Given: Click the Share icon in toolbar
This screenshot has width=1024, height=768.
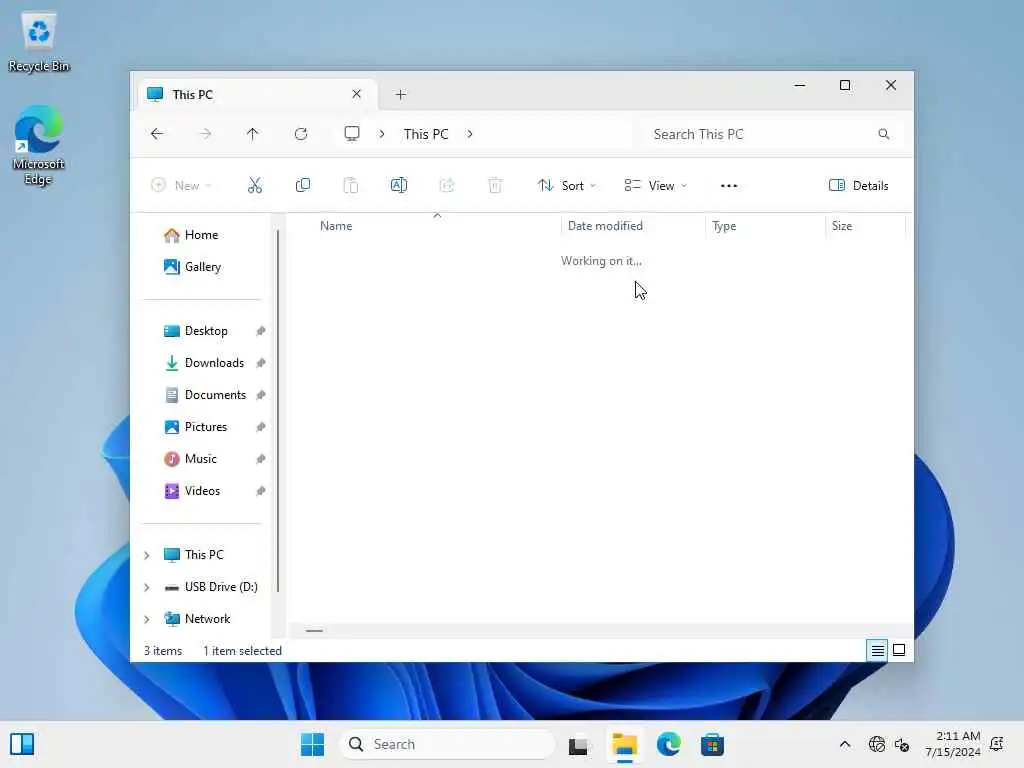Looking at the screenshot, I should click(447, 185).
